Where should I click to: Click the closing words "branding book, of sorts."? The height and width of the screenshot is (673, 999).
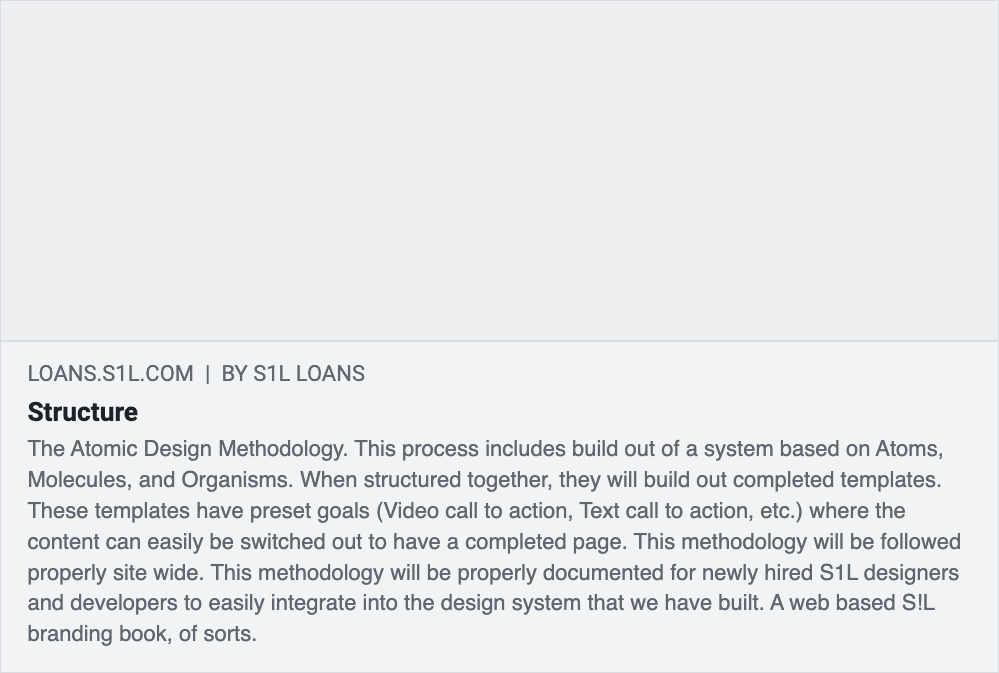142,634
